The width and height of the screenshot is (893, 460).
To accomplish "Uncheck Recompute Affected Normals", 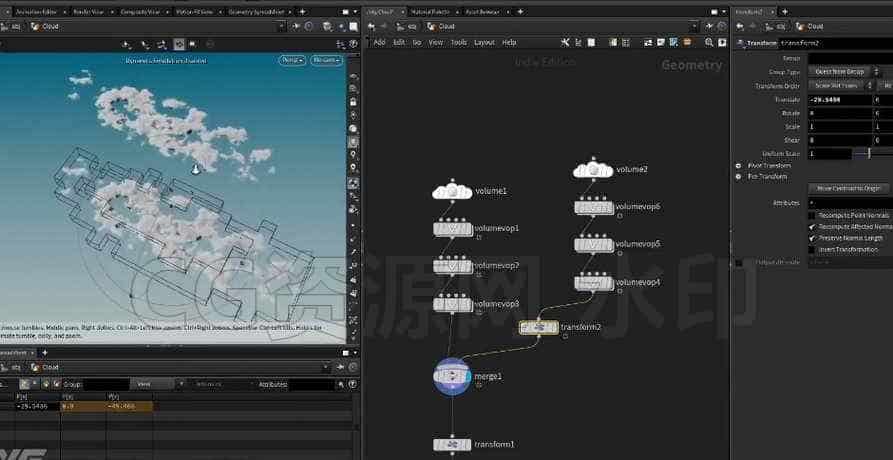I will [812, 227].
